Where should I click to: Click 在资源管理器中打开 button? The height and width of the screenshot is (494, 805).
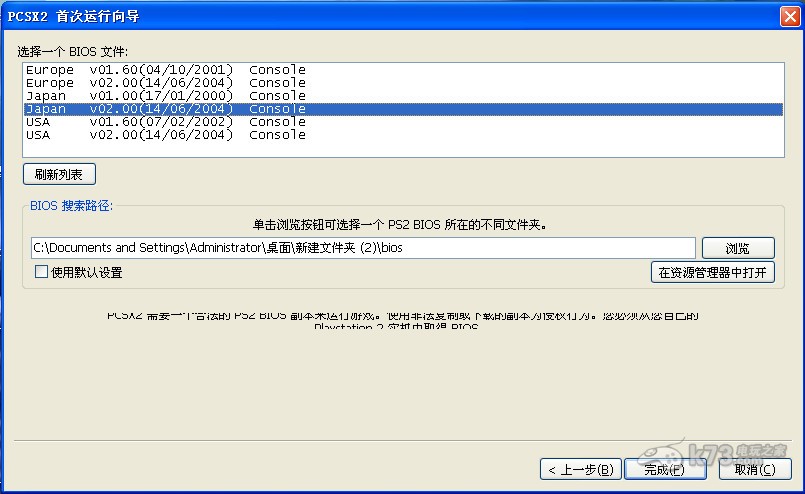click(712, 272)
